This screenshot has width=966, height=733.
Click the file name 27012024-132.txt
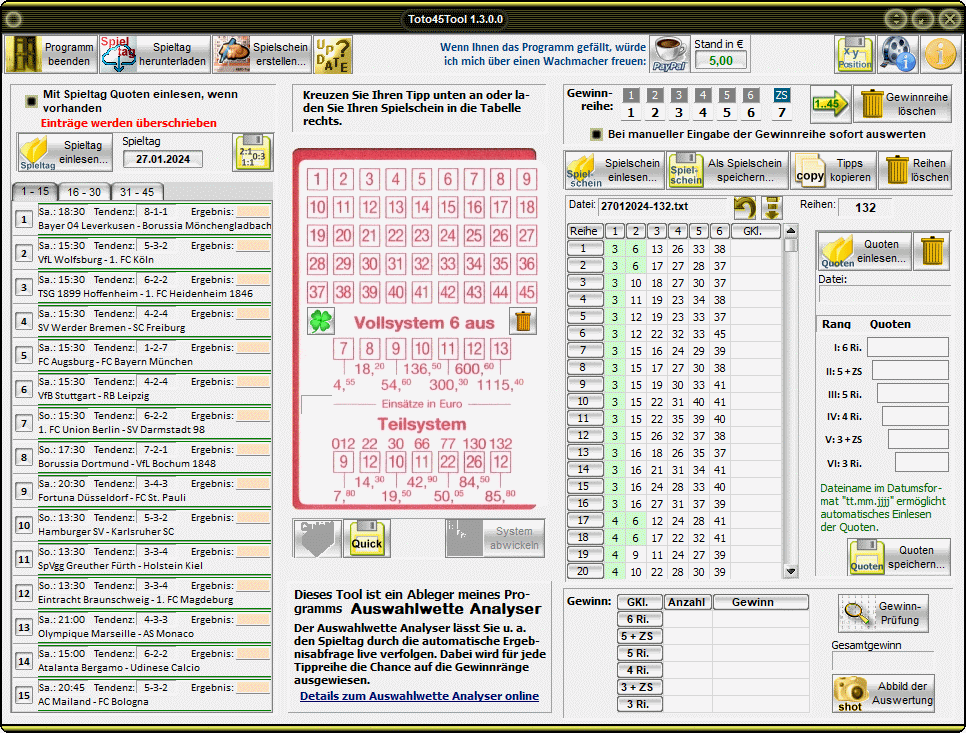[x=644, y=206]
